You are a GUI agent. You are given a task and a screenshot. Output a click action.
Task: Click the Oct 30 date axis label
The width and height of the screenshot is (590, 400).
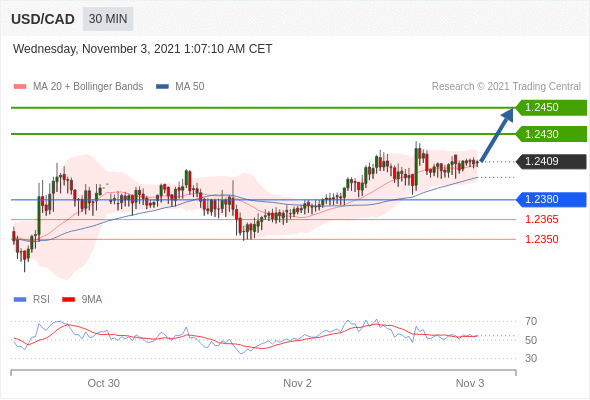(103, 383)
